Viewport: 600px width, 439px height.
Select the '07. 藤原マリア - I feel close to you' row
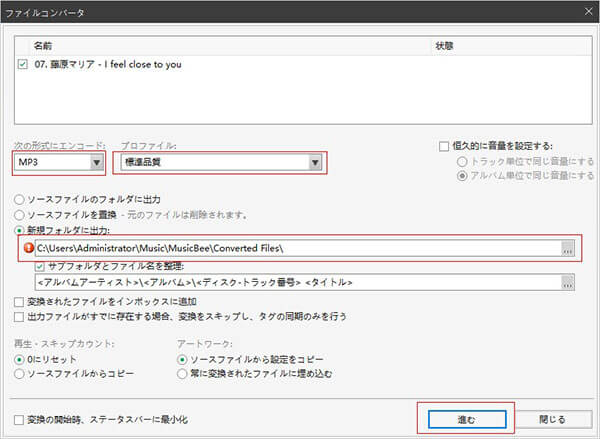303,64
